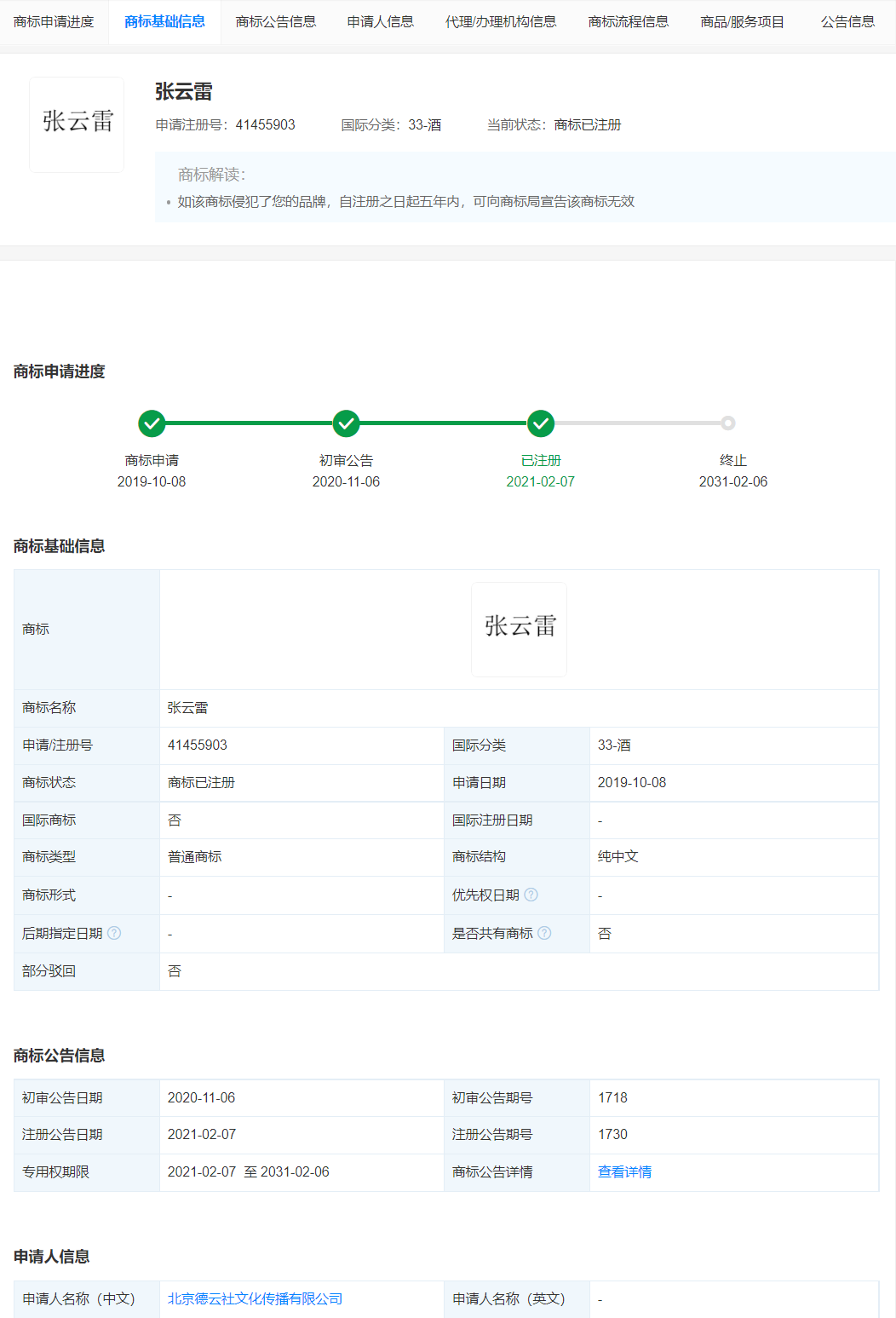Select the 公告信息 tab
Viewport: 896px width, 1318px height.
click(847, 22)
